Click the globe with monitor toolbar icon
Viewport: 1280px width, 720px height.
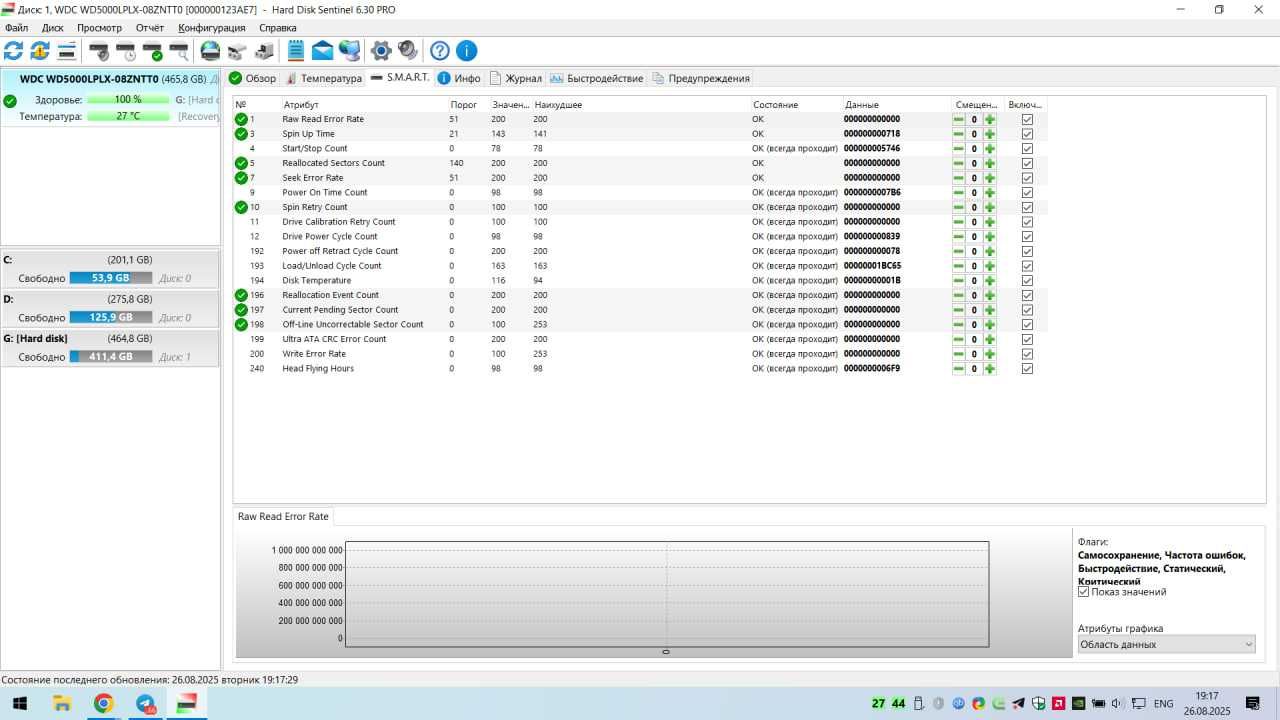(349, 51)
